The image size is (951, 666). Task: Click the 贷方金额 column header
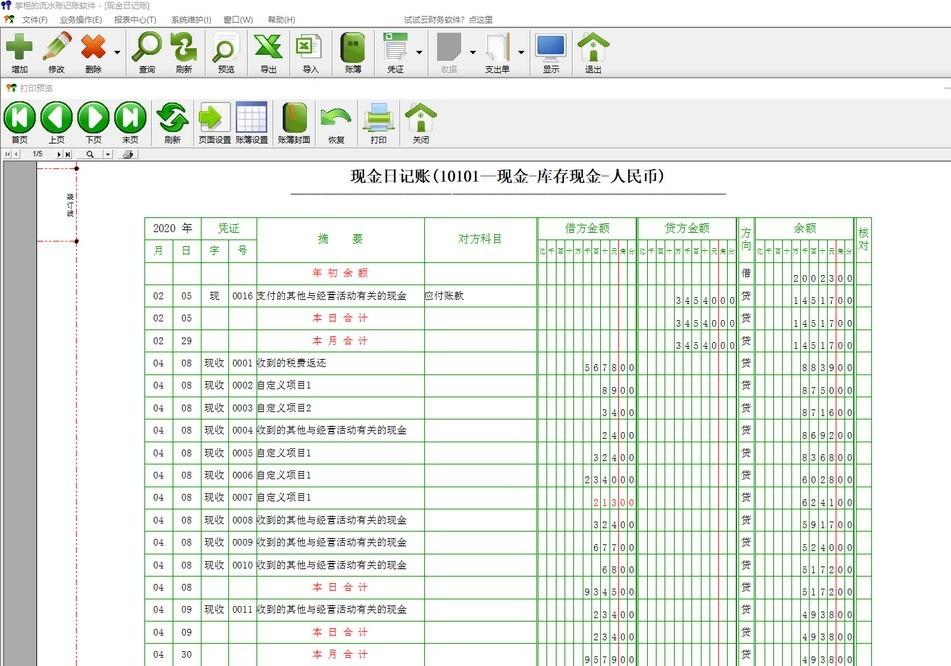pos(687,228)
